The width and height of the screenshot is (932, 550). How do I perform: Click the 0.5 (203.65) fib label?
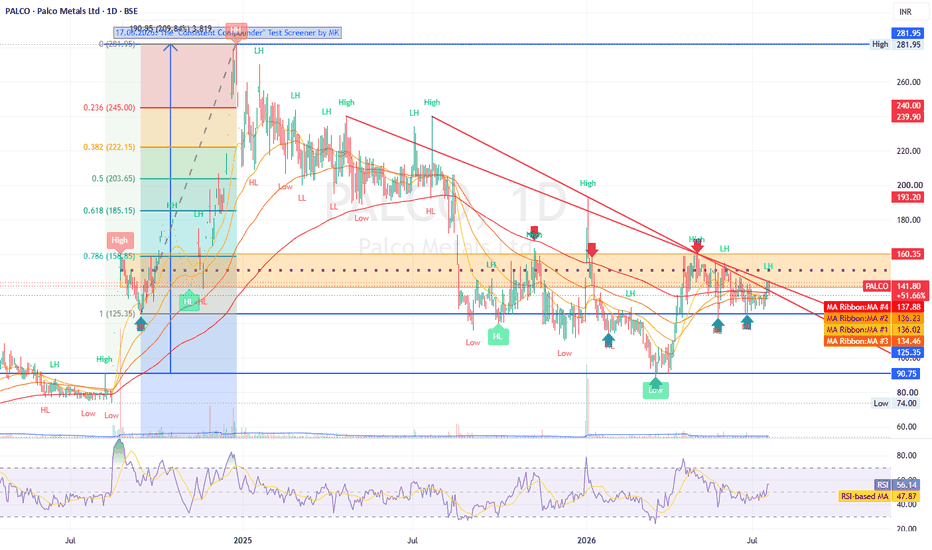pos(113,178)
